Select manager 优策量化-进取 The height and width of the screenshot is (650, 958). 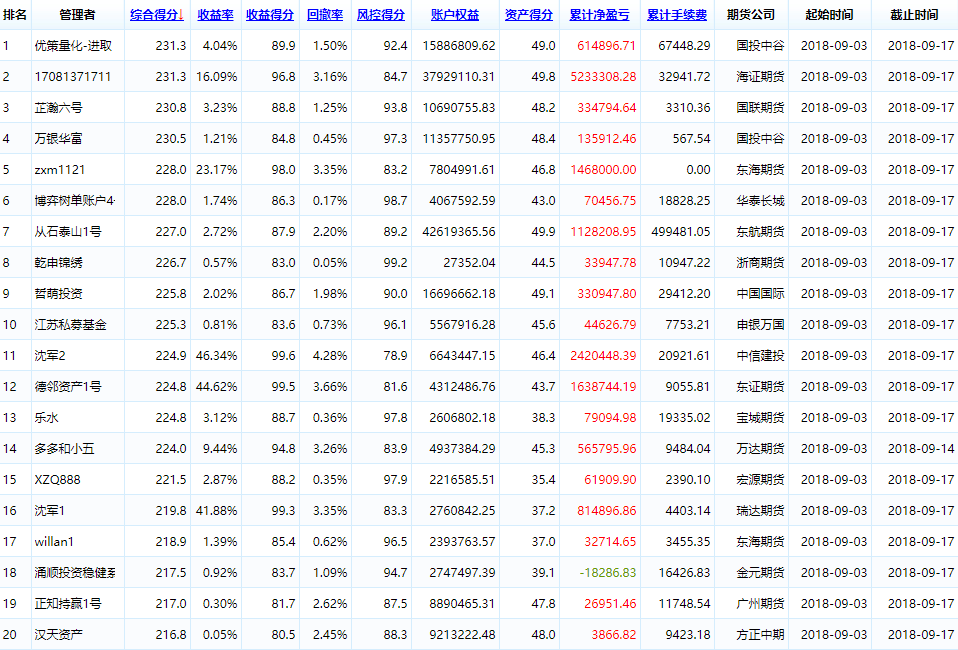pos(73,46)
